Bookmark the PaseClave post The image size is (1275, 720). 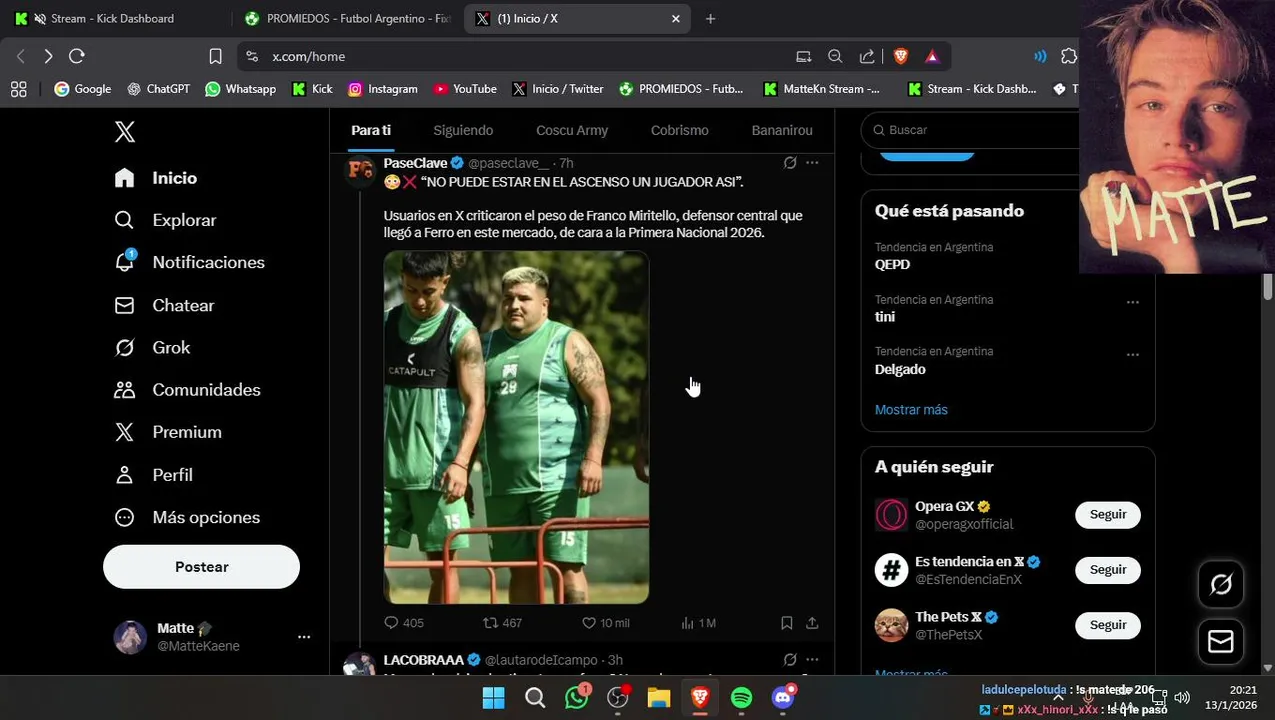click(x=787, y=623)
